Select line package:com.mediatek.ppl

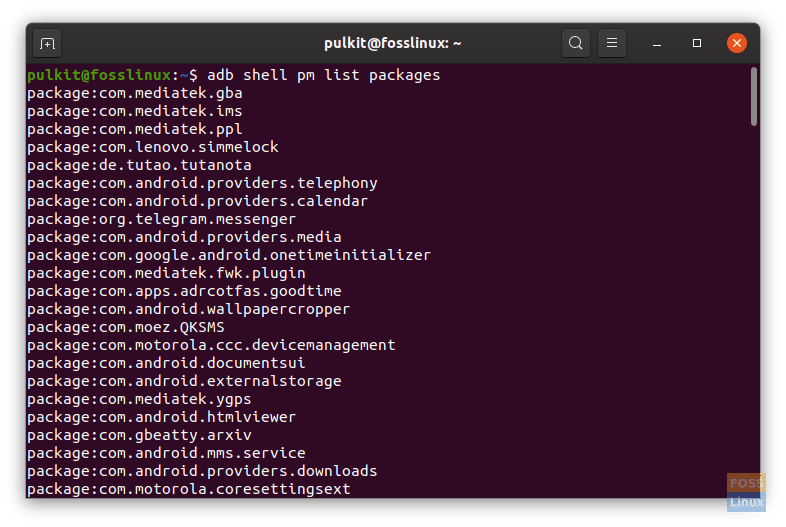(x=135, y=129)
